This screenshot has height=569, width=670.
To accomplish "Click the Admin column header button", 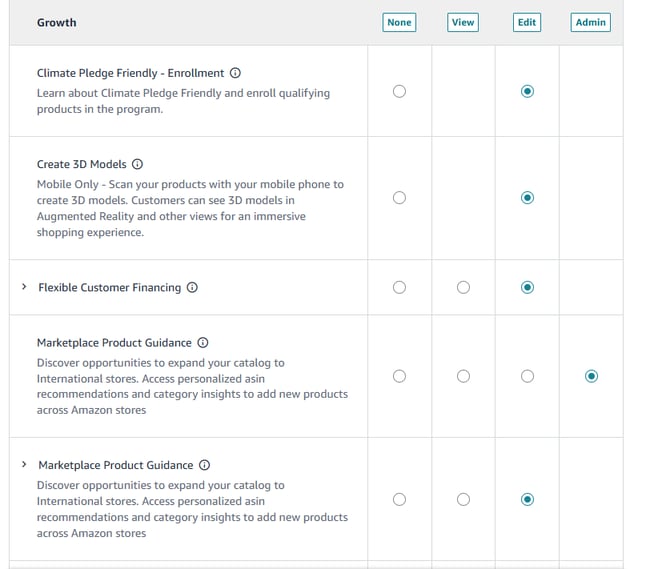I will 590,22.
